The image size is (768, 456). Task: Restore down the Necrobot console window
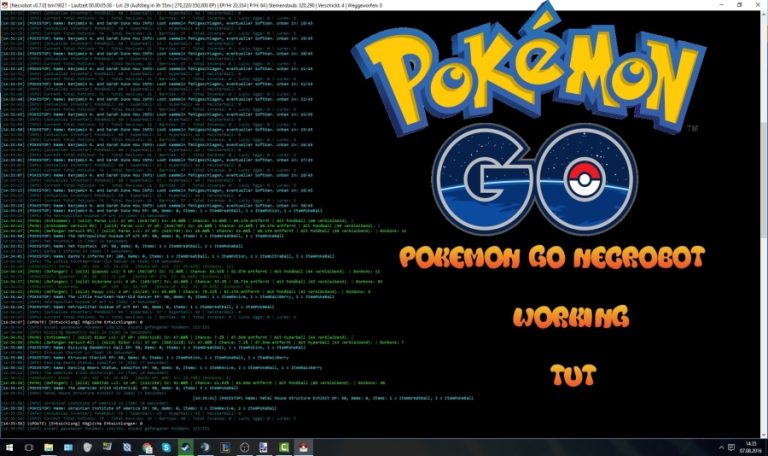[740, 4]
